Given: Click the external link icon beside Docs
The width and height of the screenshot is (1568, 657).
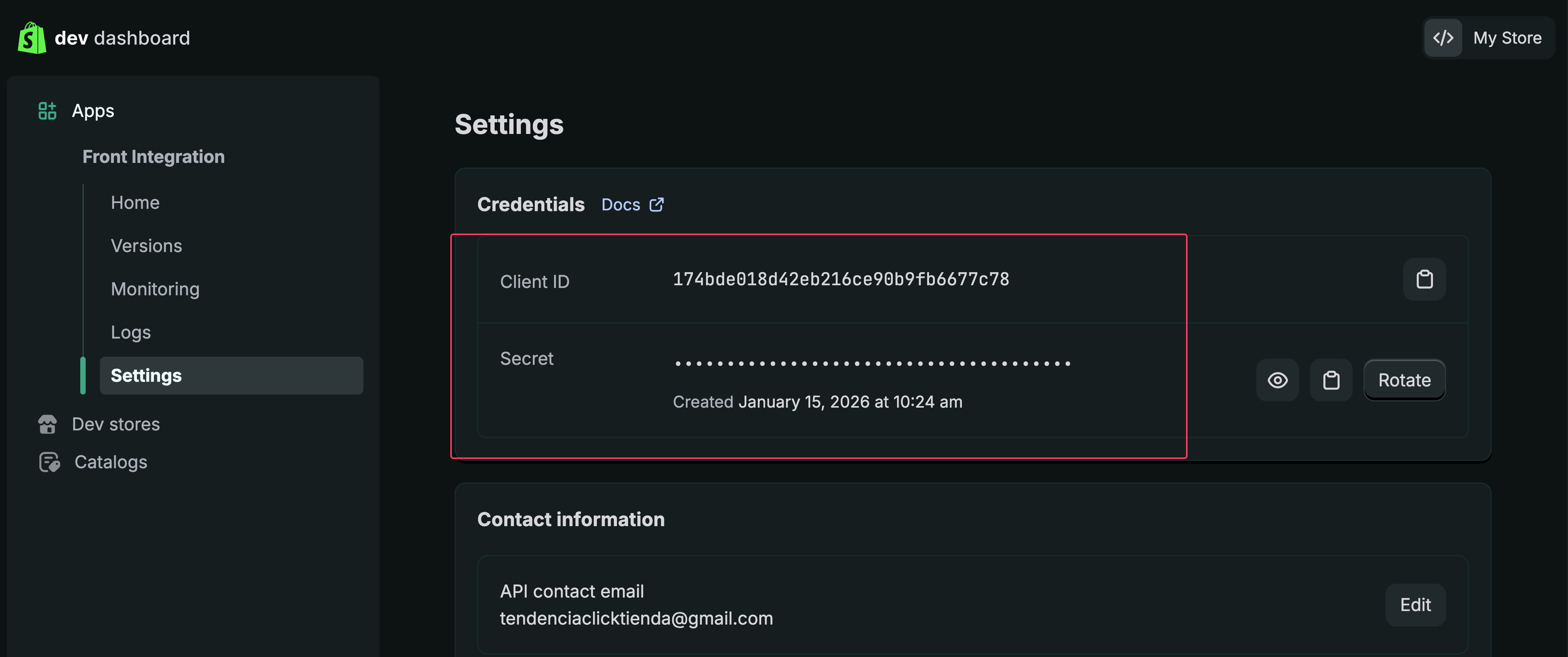Looking at the screenshot, I should [x=656, y=205].
